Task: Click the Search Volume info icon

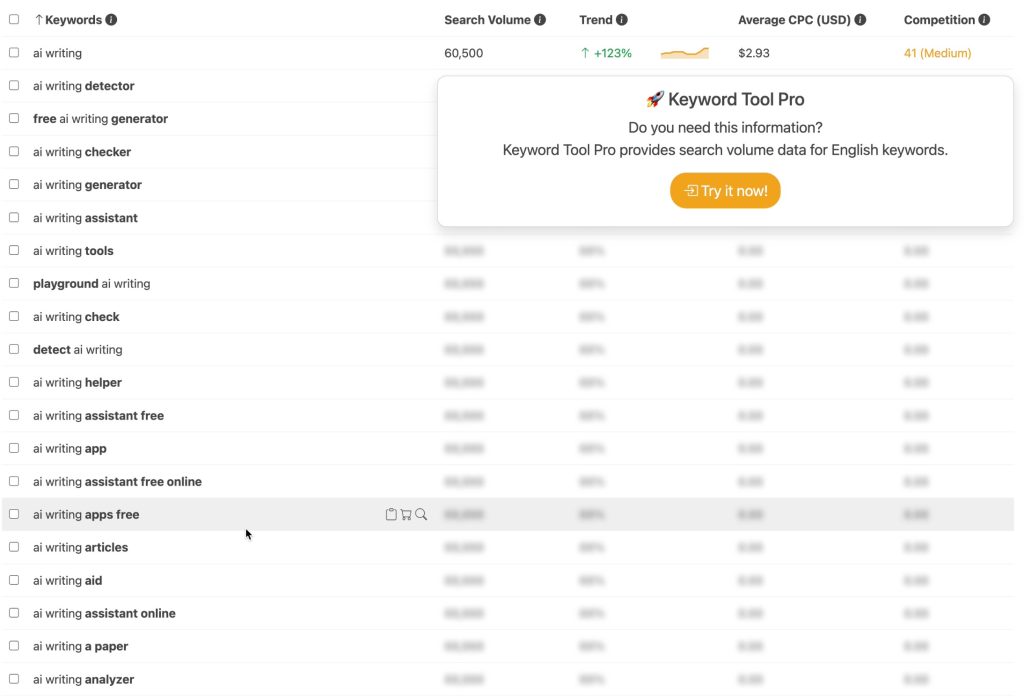Action: tap(540, 20)
